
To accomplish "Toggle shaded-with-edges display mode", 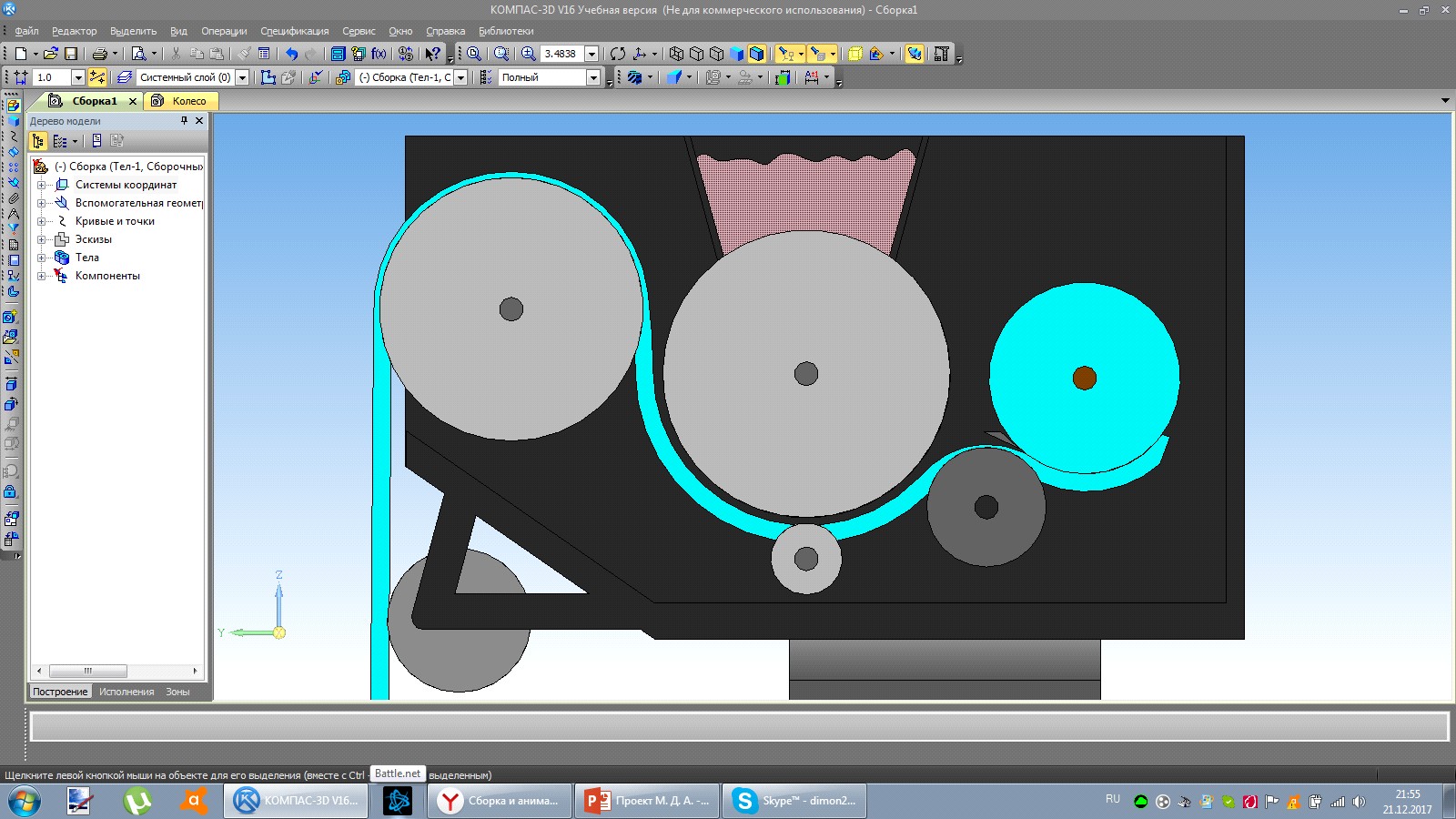I will click(x=756, y=54).
